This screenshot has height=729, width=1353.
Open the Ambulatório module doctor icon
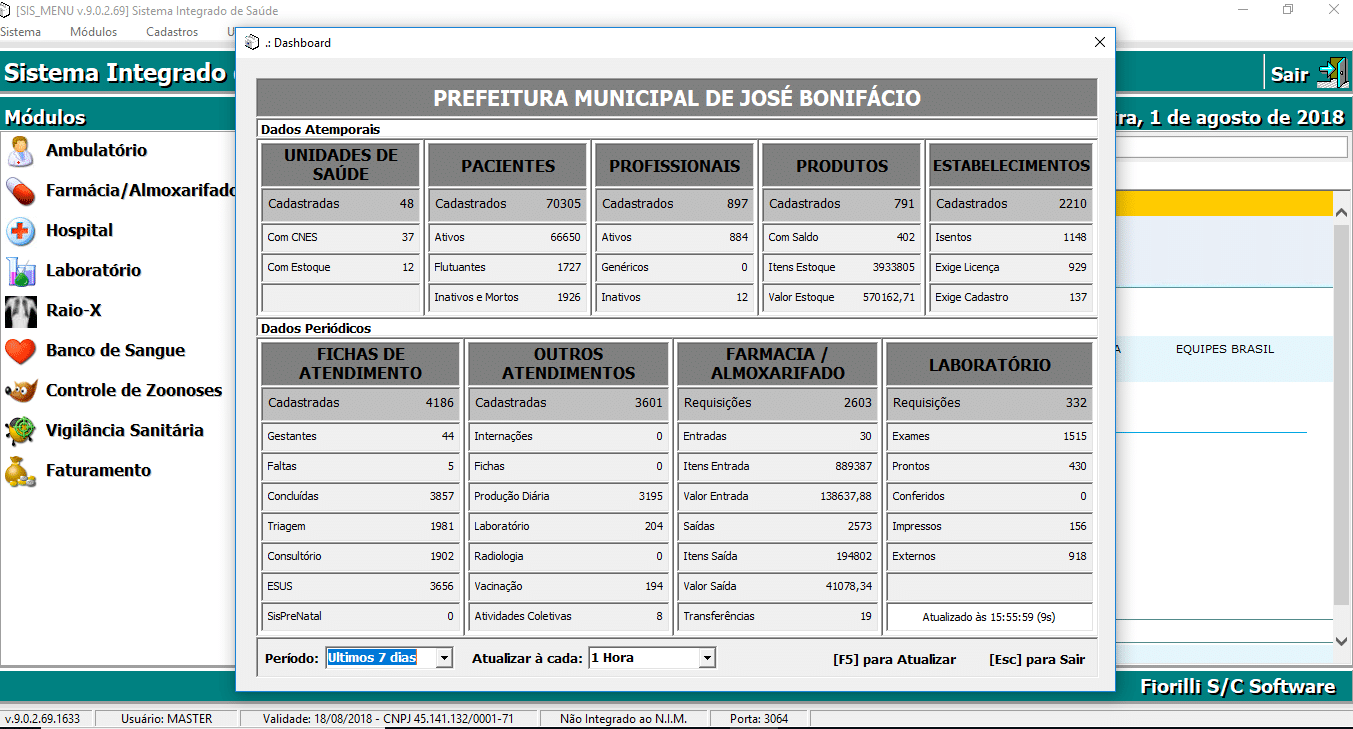pyautogui.click(x=20, y=151)
